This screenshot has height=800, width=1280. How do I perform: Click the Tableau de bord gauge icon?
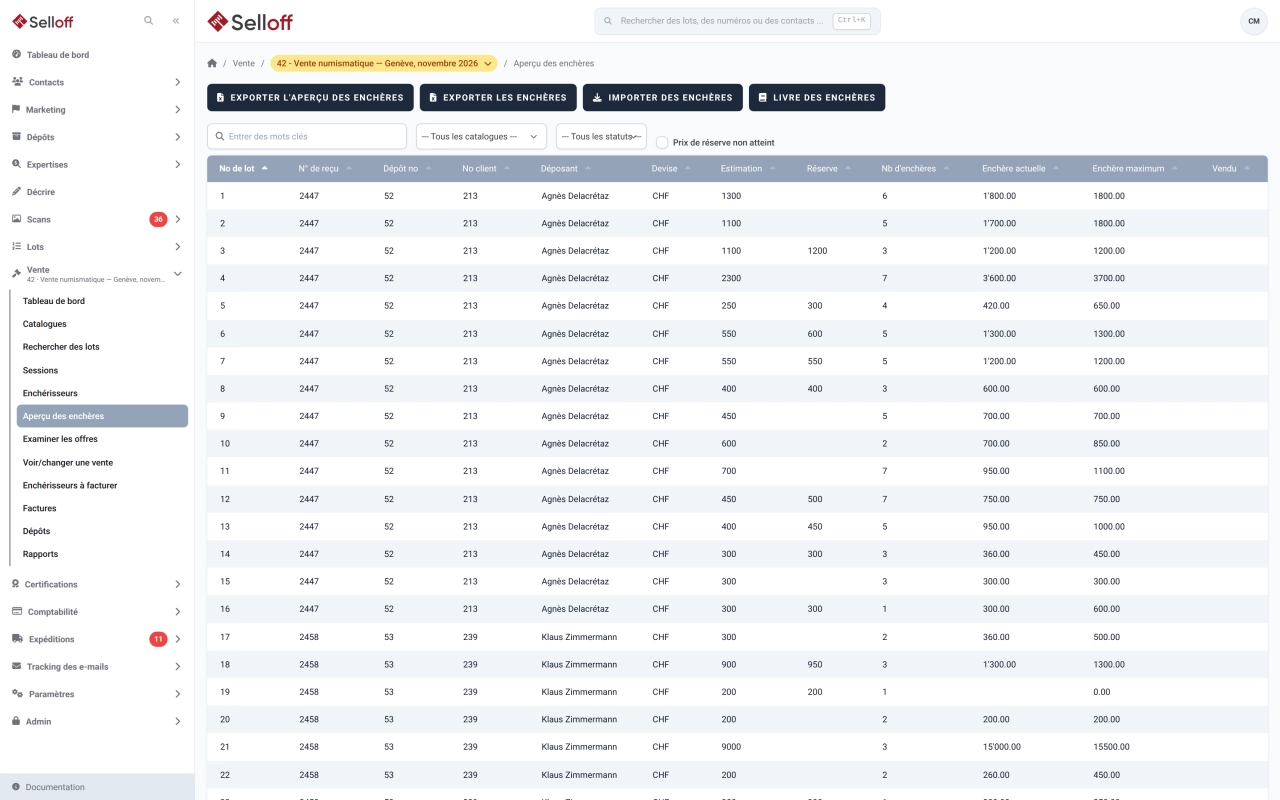point(17,55)
